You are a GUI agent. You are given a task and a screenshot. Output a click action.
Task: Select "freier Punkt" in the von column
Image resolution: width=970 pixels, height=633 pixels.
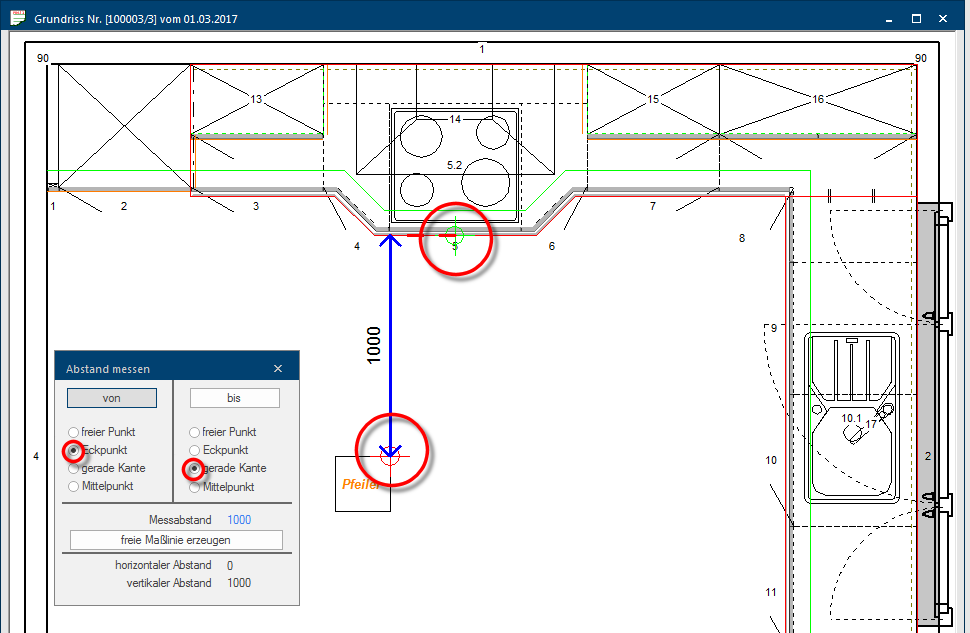click(x=73, y=432)
